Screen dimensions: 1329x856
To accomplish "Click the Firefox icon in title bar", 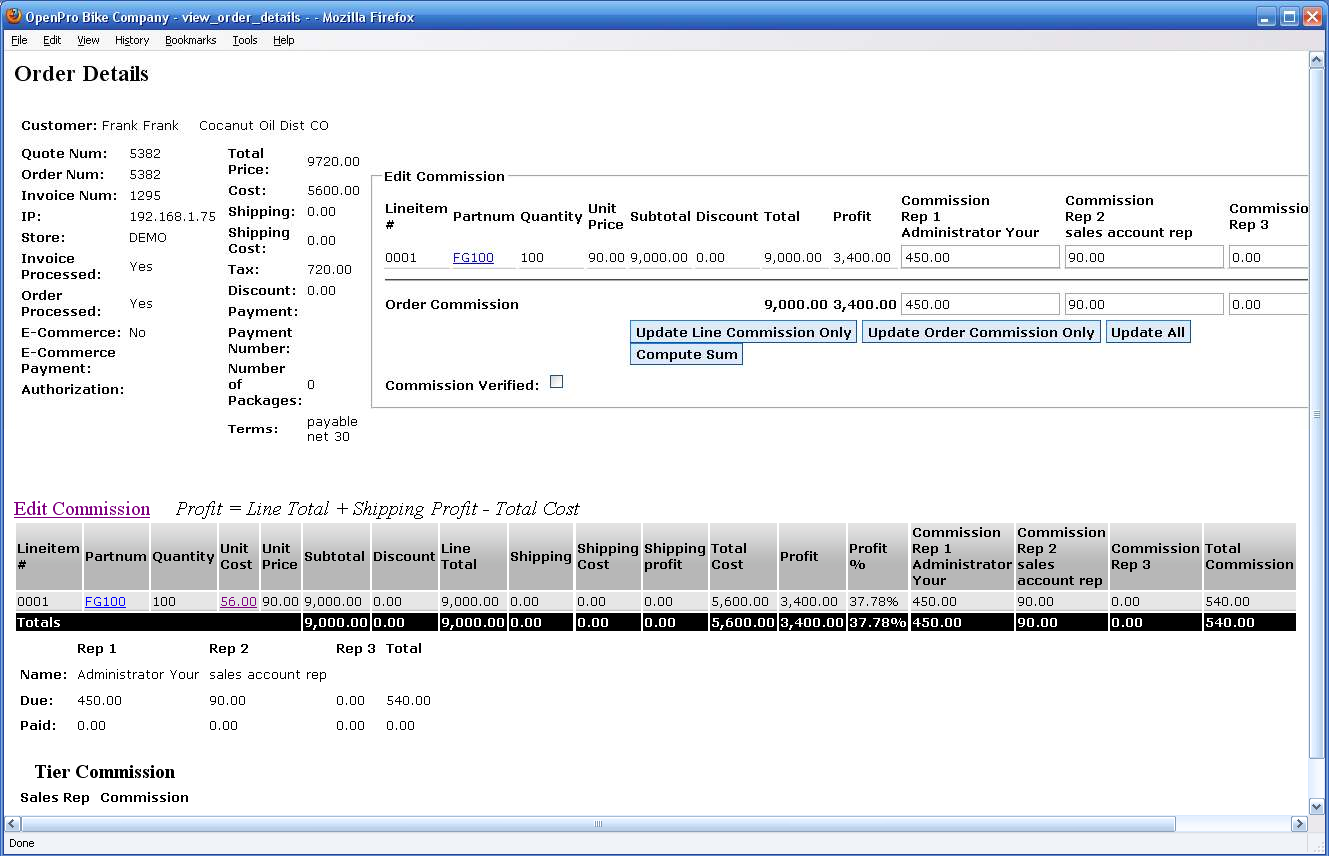I will click(x=14, y=17).
